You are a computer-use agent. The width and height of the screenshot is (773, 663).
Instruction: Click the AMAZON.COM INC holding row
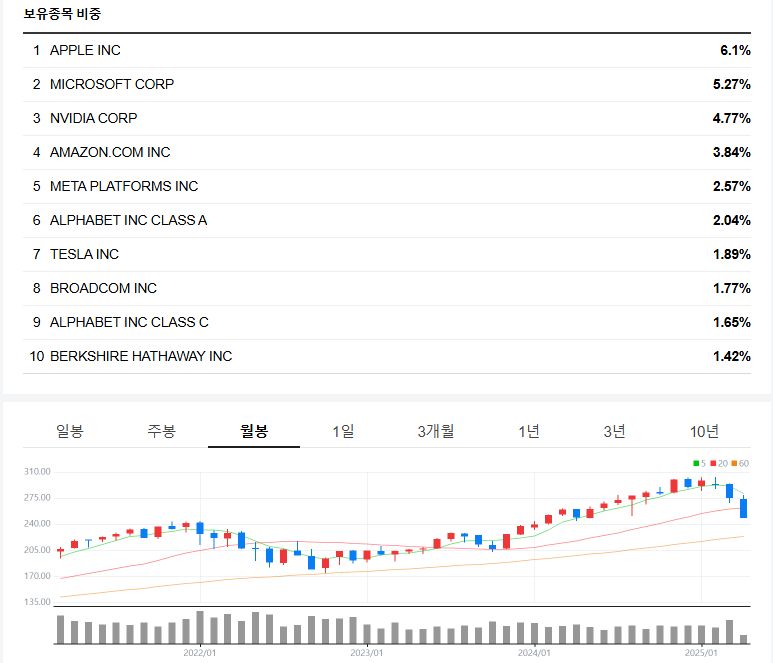tap(387, 152)
